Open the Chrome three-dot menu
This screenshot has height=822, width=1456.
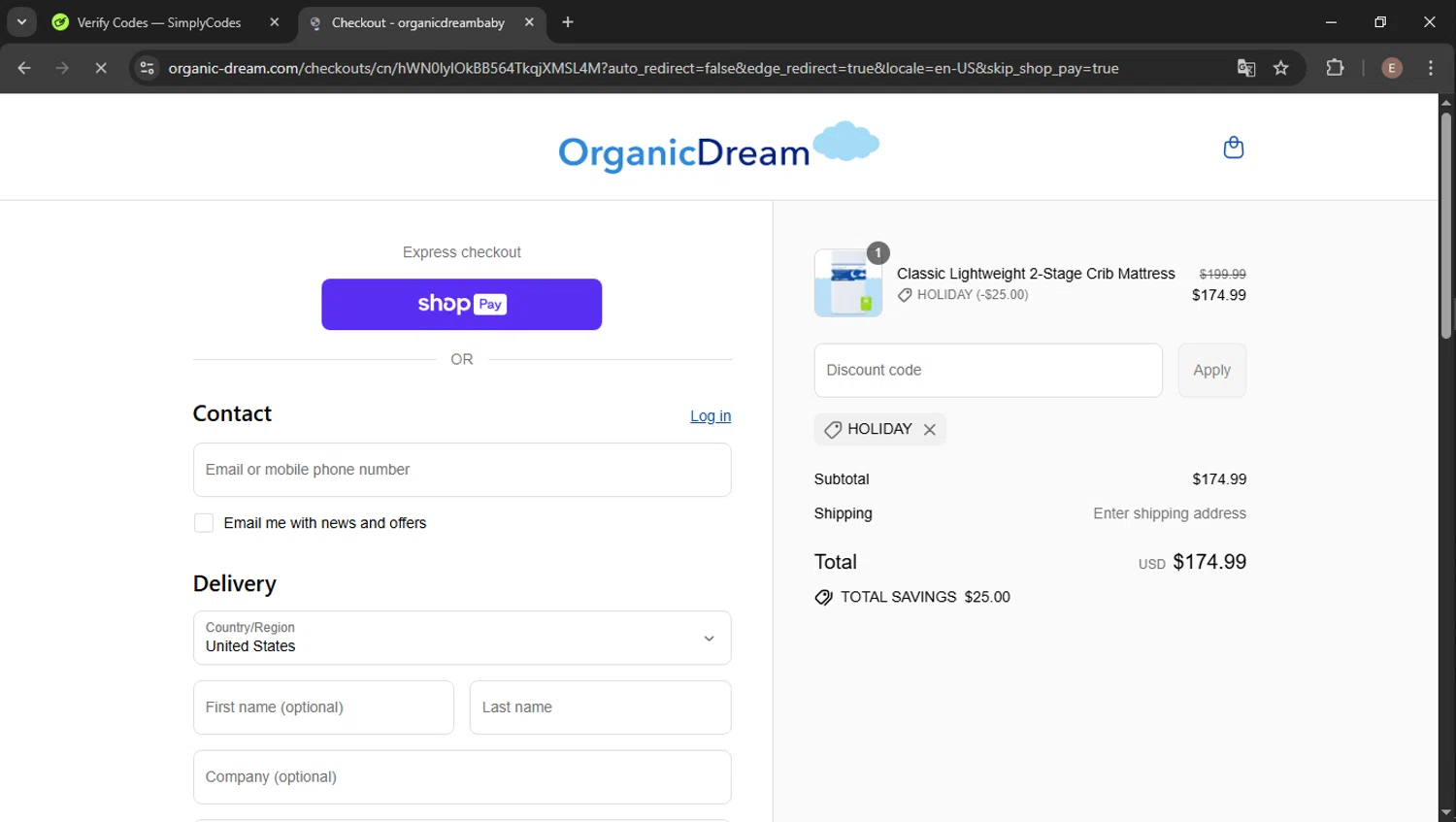[1431, 68]
